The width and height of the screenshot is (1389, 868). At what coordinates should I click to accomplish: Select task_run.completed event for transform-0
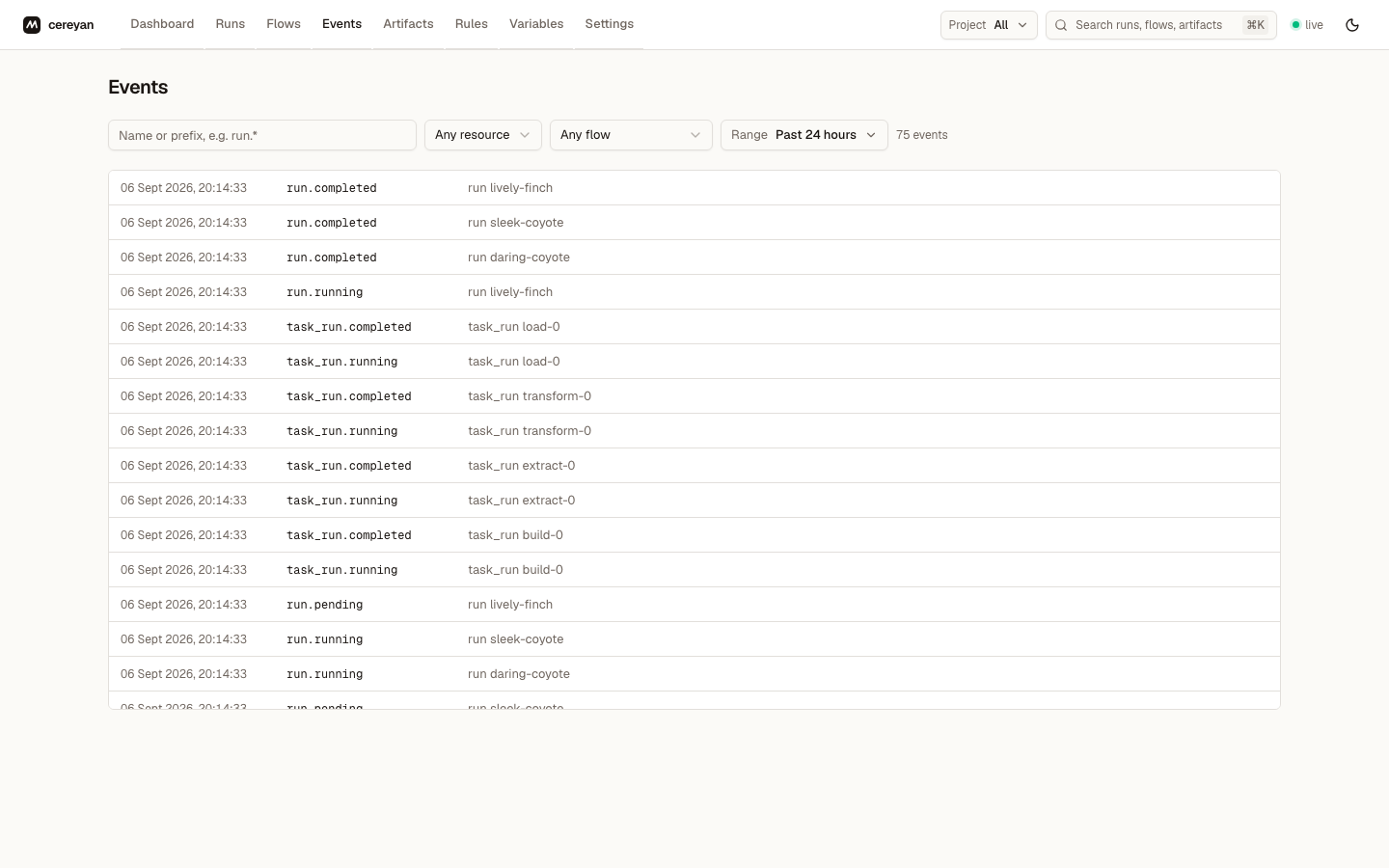click(694, 396)
